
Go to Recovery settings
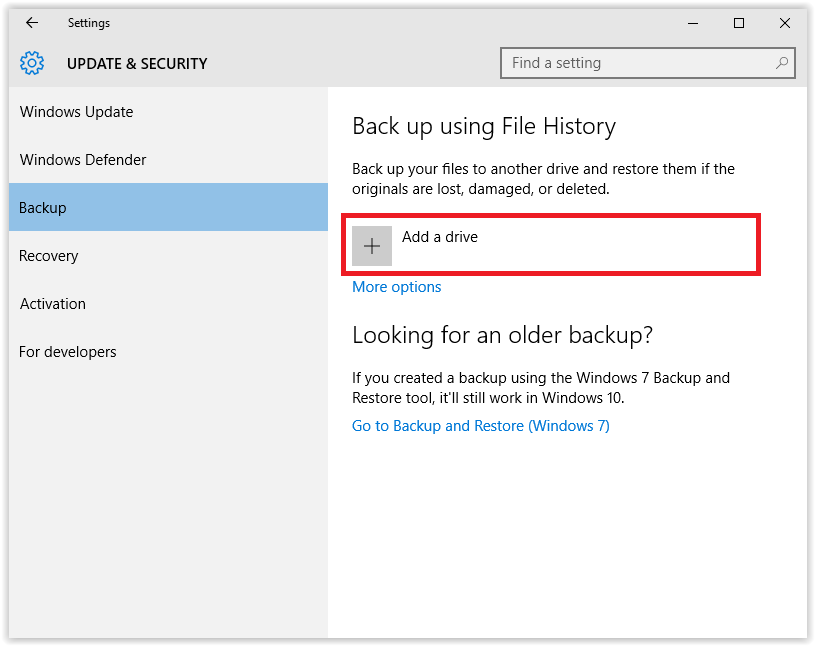[x=168, y=256]
